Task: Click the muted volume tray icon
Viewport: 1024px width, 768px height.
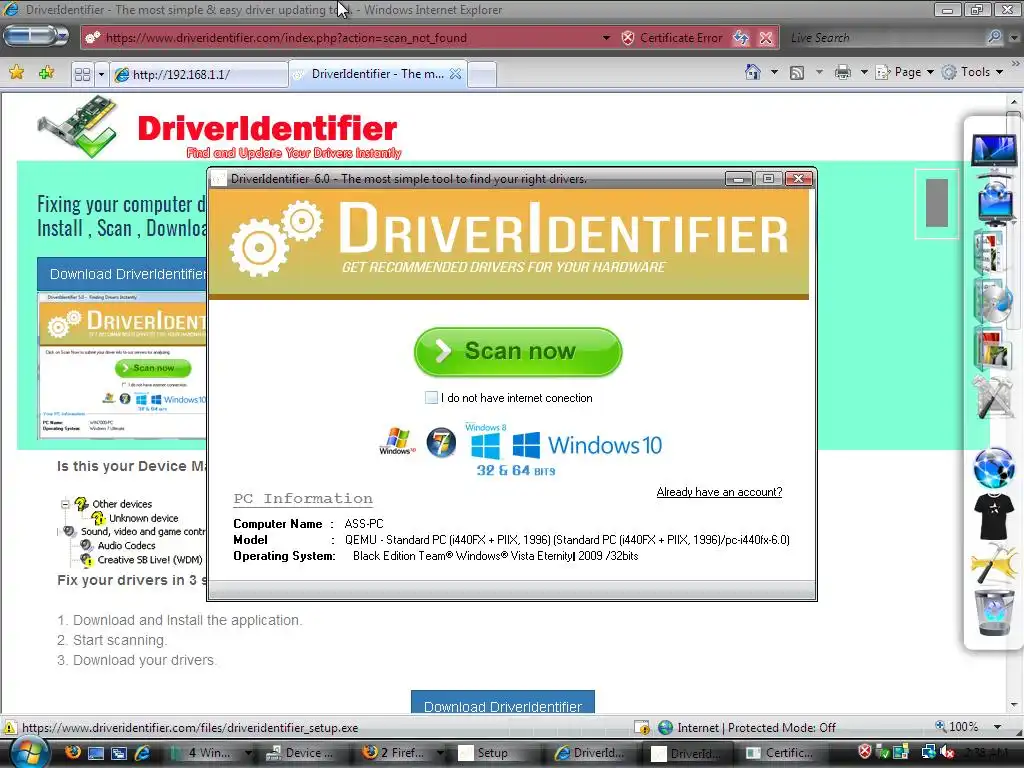Action: coord(947,752)
